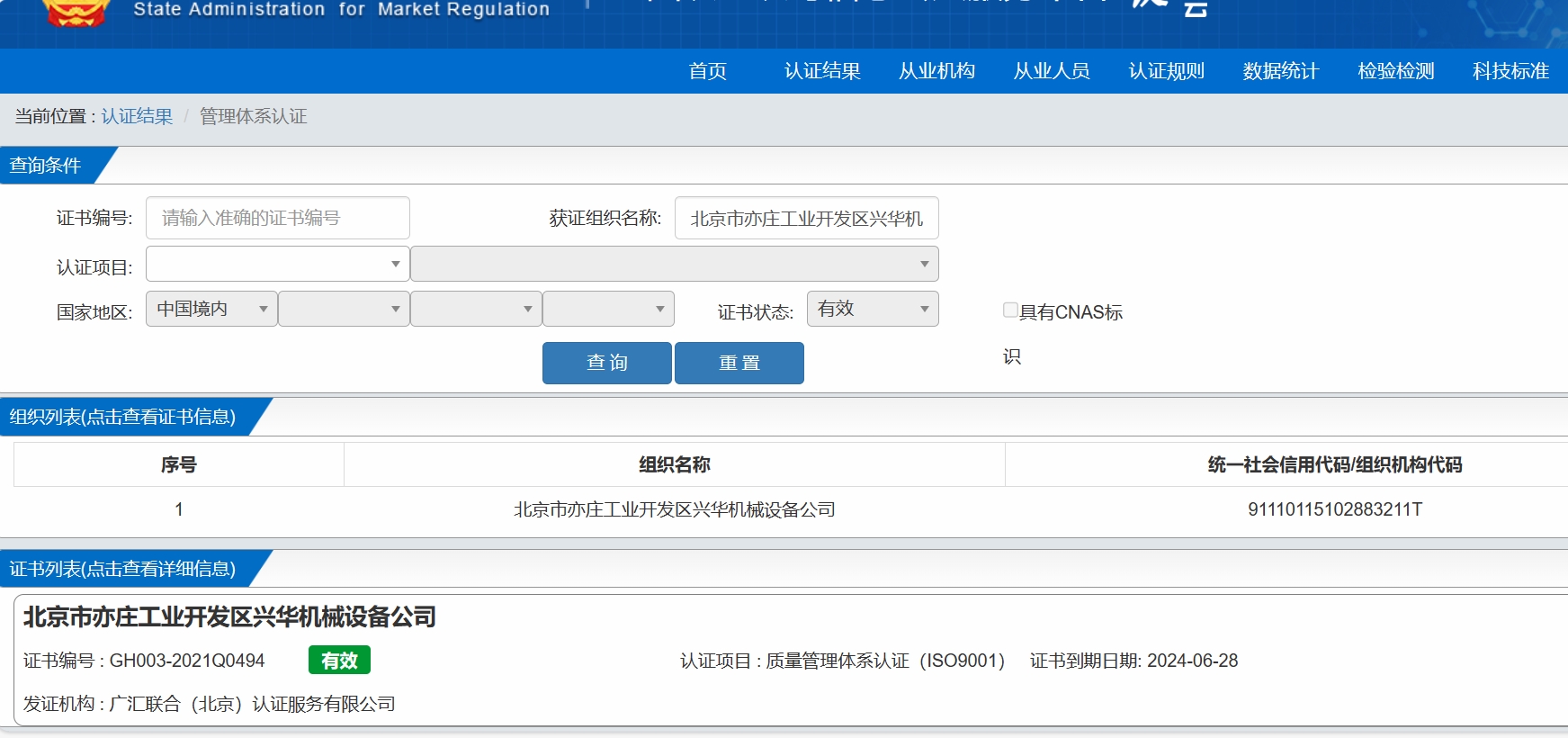Click the 认证结果 breadcrumb link
The height and width of the screenshot is (738, 1568).
137,116
